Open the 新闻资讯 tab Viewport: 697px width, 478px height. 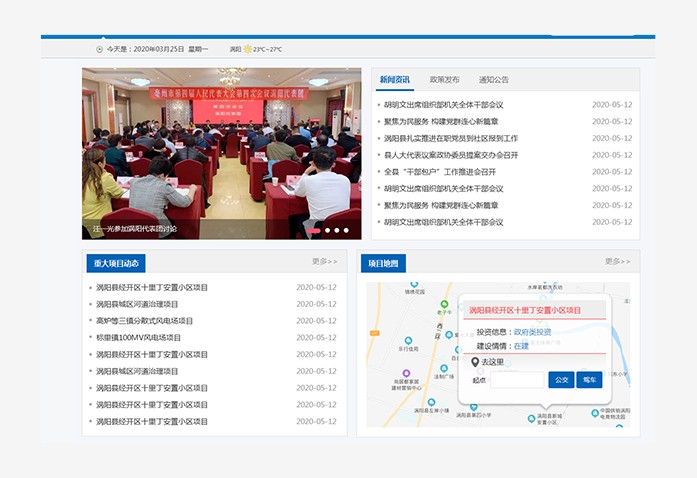[395, 80]
